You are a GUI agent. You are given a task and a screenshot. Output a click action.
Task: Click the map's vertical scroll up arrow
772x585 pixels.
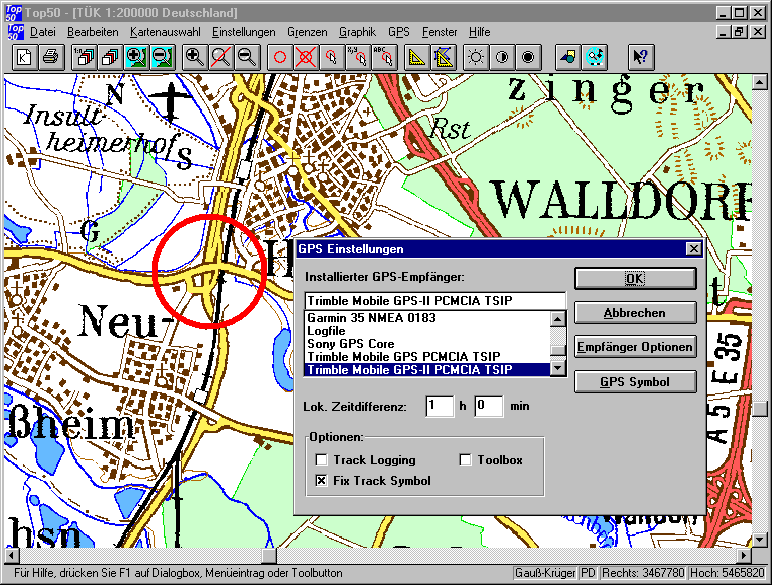[760, 82]
